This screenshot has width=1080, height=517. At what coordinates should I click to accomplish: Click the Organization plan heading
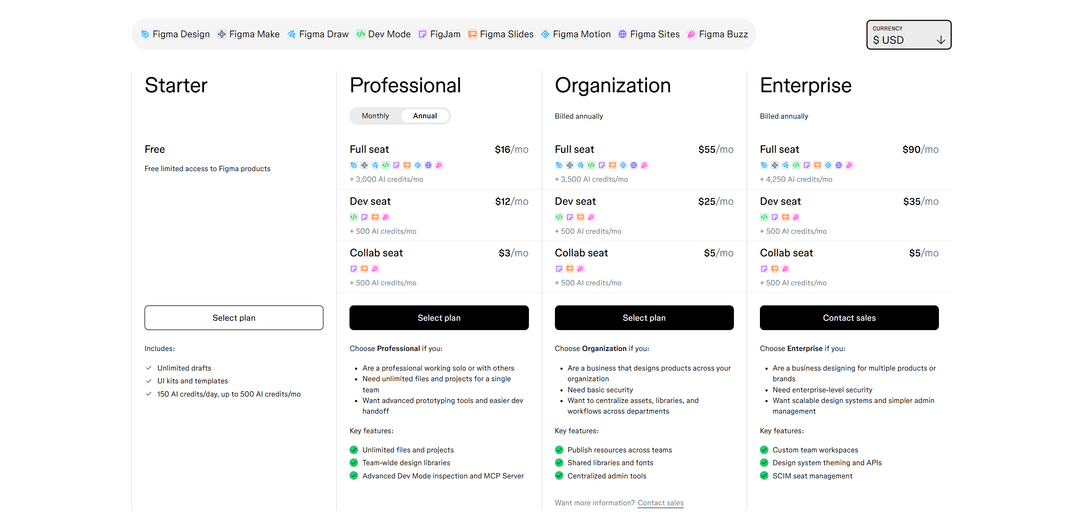[x=612, y=85]
